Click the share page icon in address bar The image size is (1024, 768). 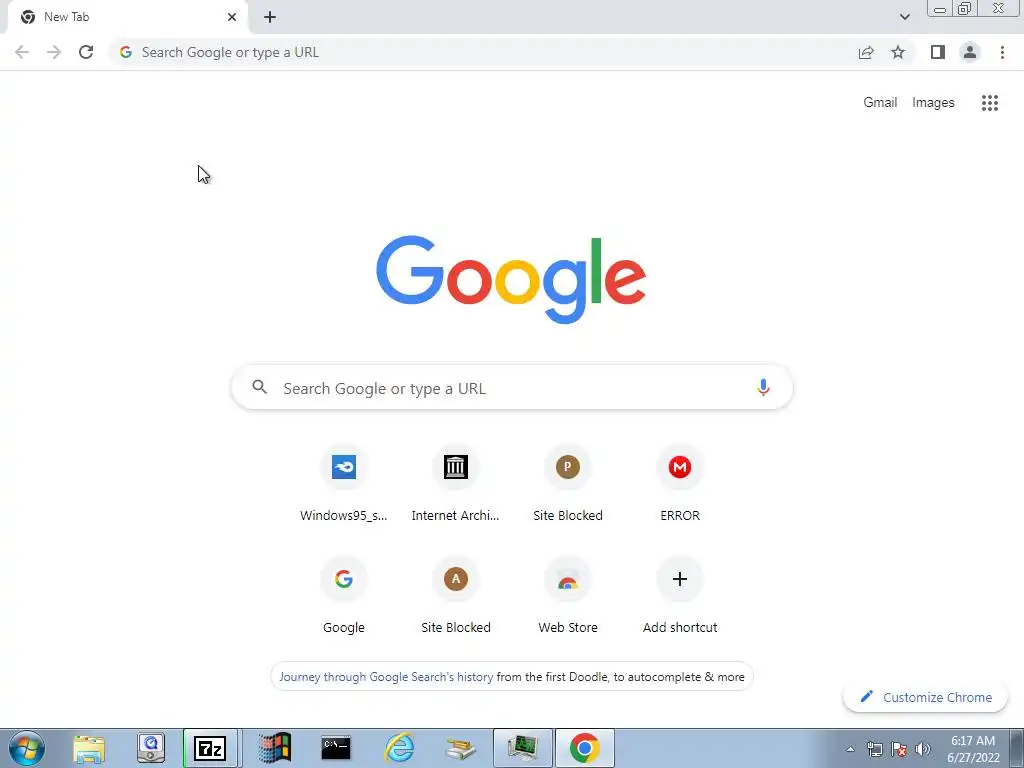[866, 52]
